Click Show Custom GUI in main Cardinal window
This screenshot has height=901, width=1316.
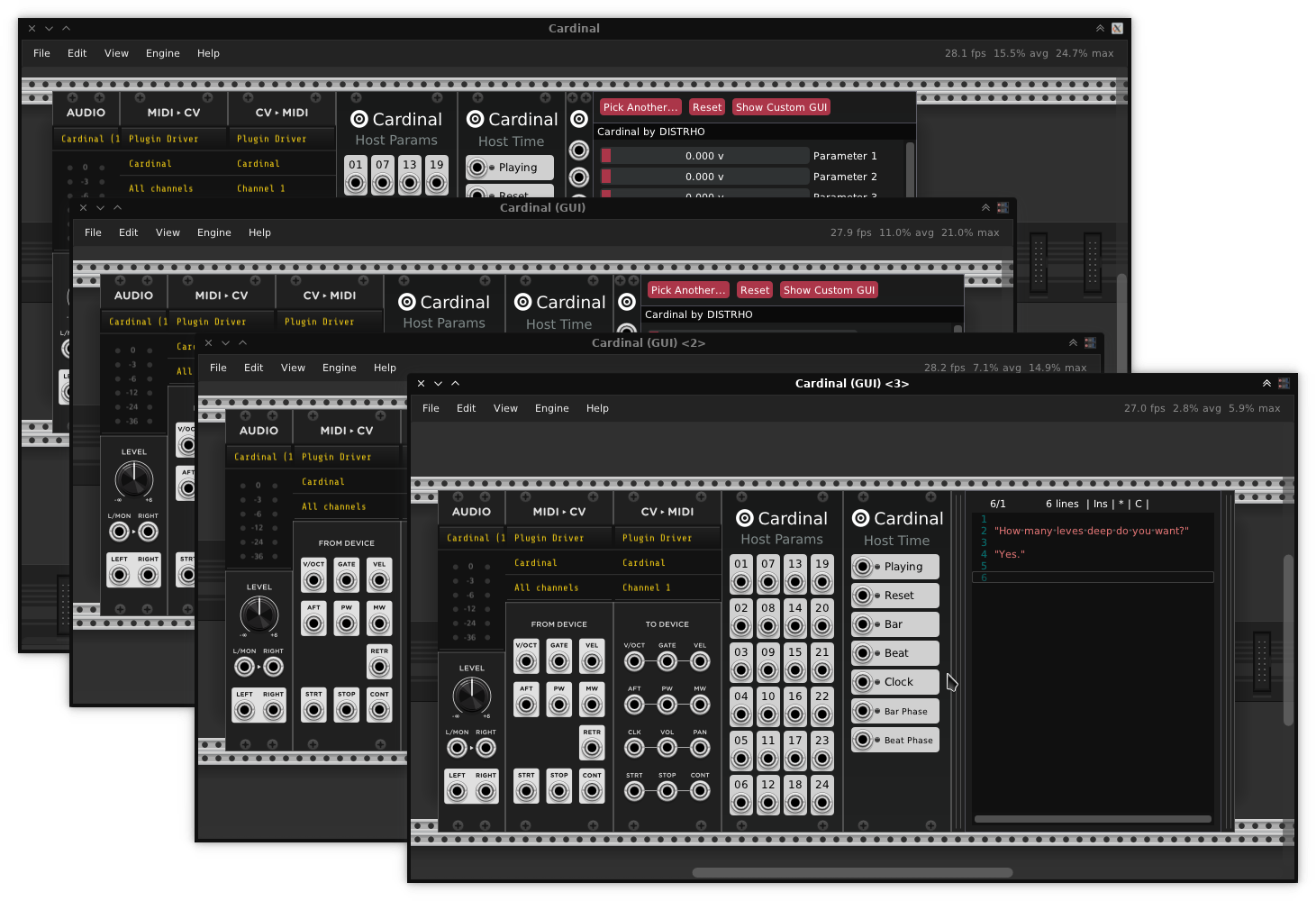781,107
